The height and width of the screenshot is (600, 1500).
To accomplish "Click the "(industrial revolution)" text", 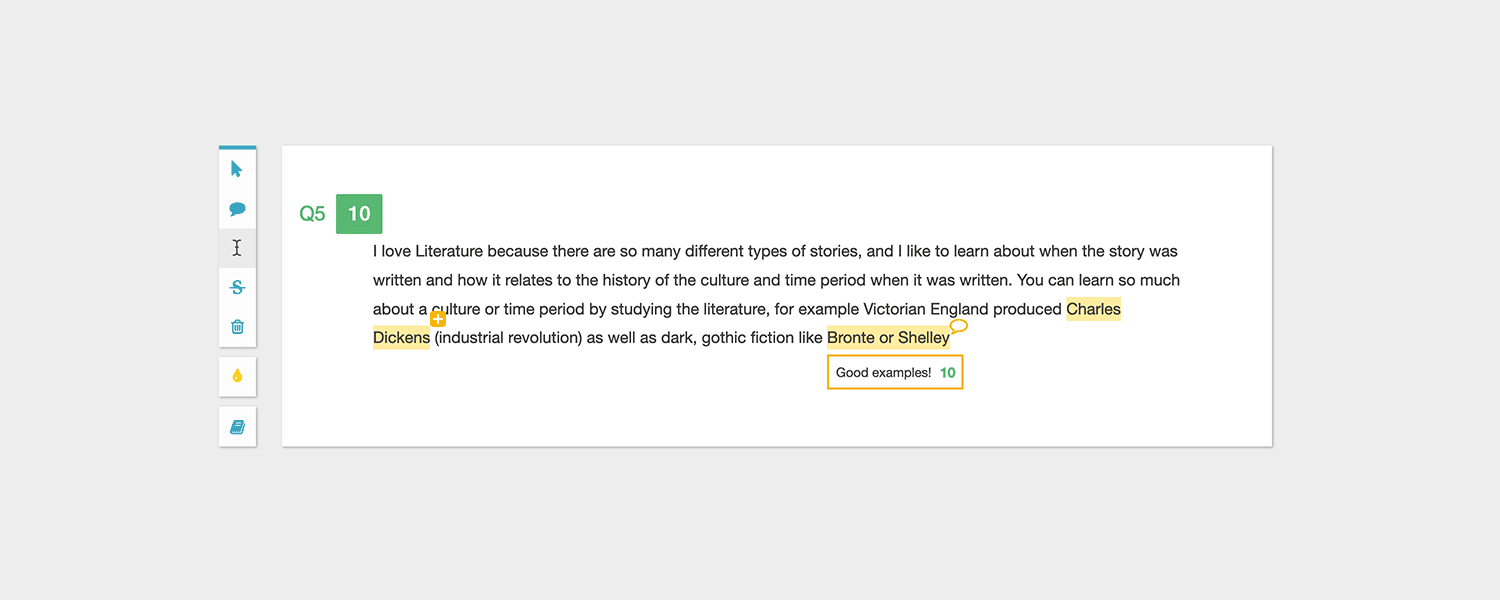I will 508,338.
